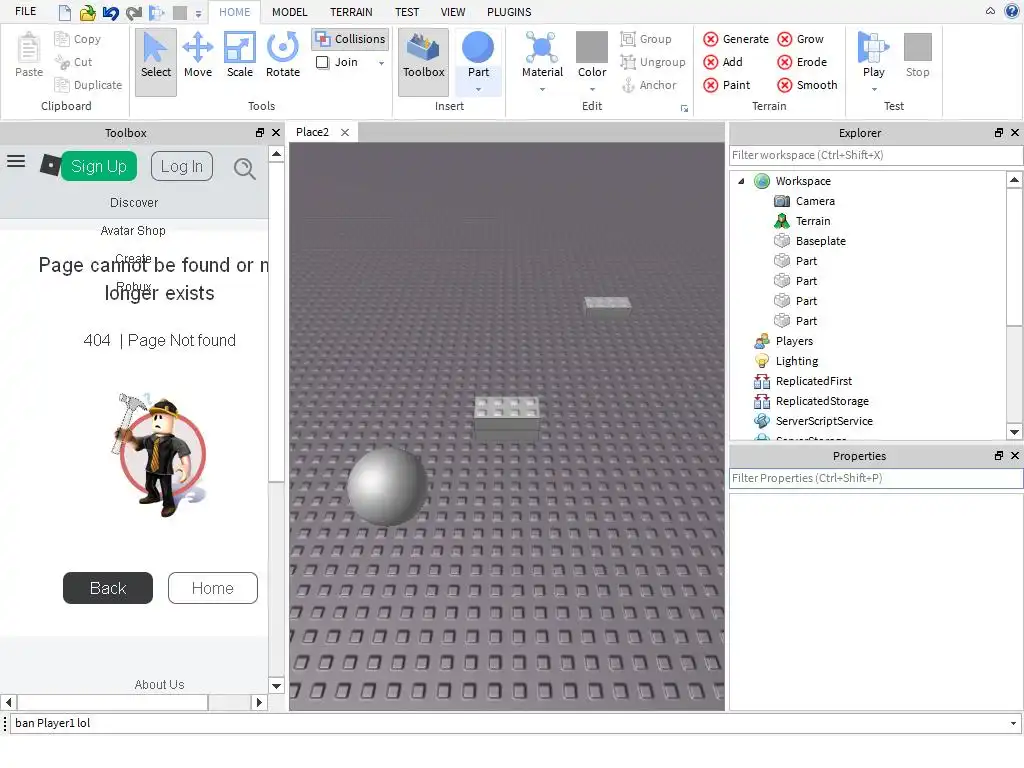Click Paste in Clipboard group
Viewport: 1024px width, 768px height.
[29, 56]
